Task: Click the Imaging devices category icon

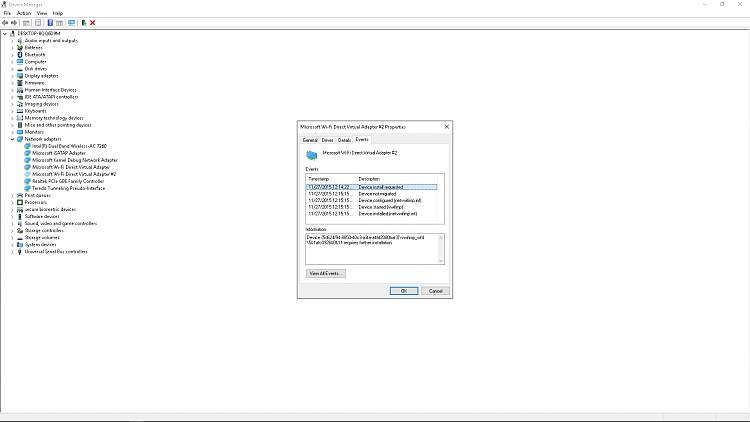Action: point(20,104)
